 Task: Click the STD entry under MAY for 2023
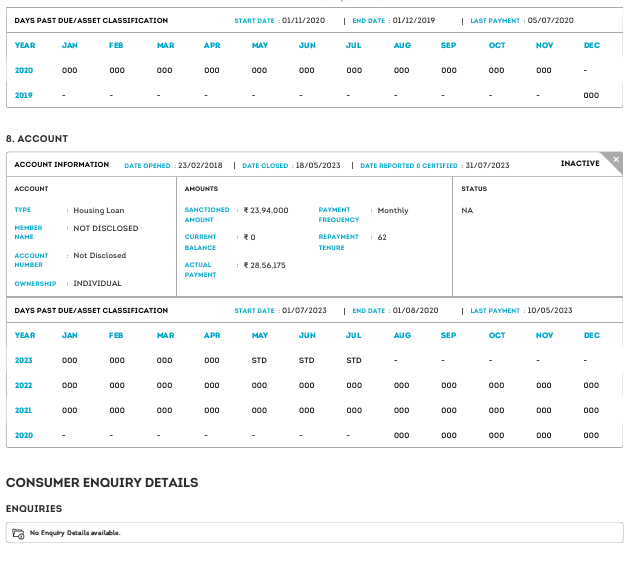[260, 360]
